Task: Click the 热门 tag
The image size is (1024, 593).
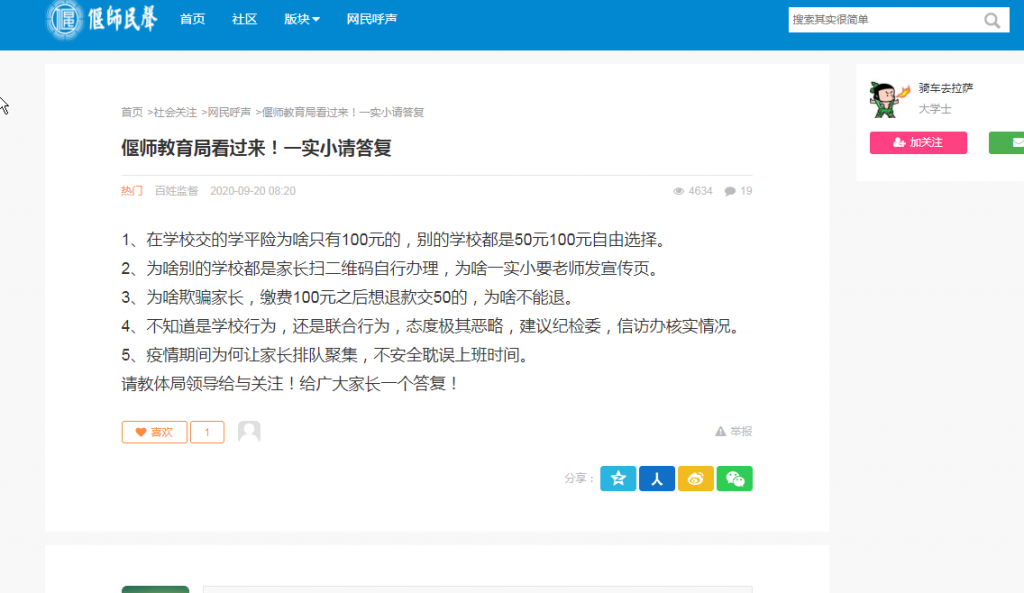Action: (132, 191)
